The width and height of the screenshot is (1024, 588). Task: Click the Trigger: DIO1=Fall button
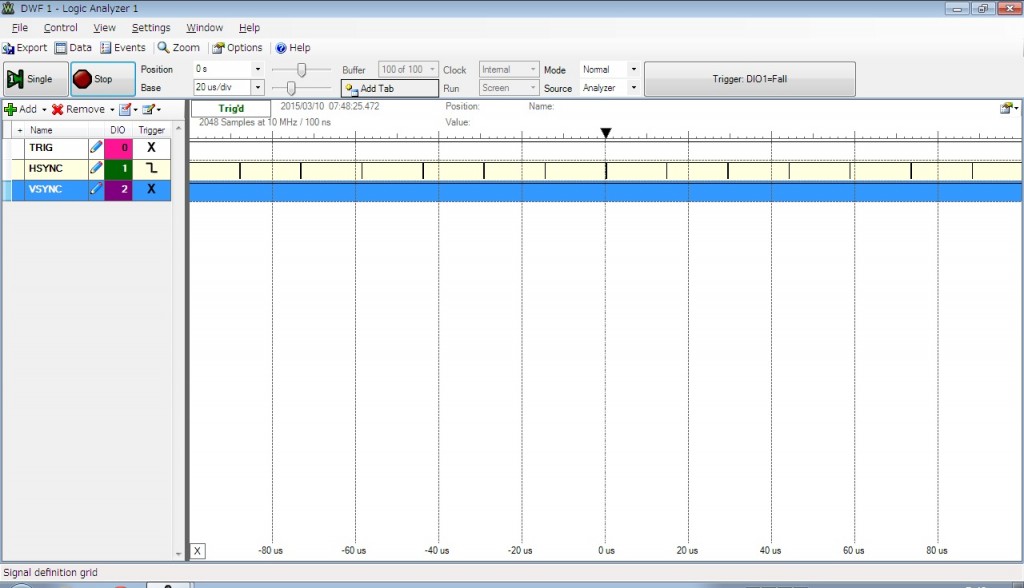coord(749,79)
